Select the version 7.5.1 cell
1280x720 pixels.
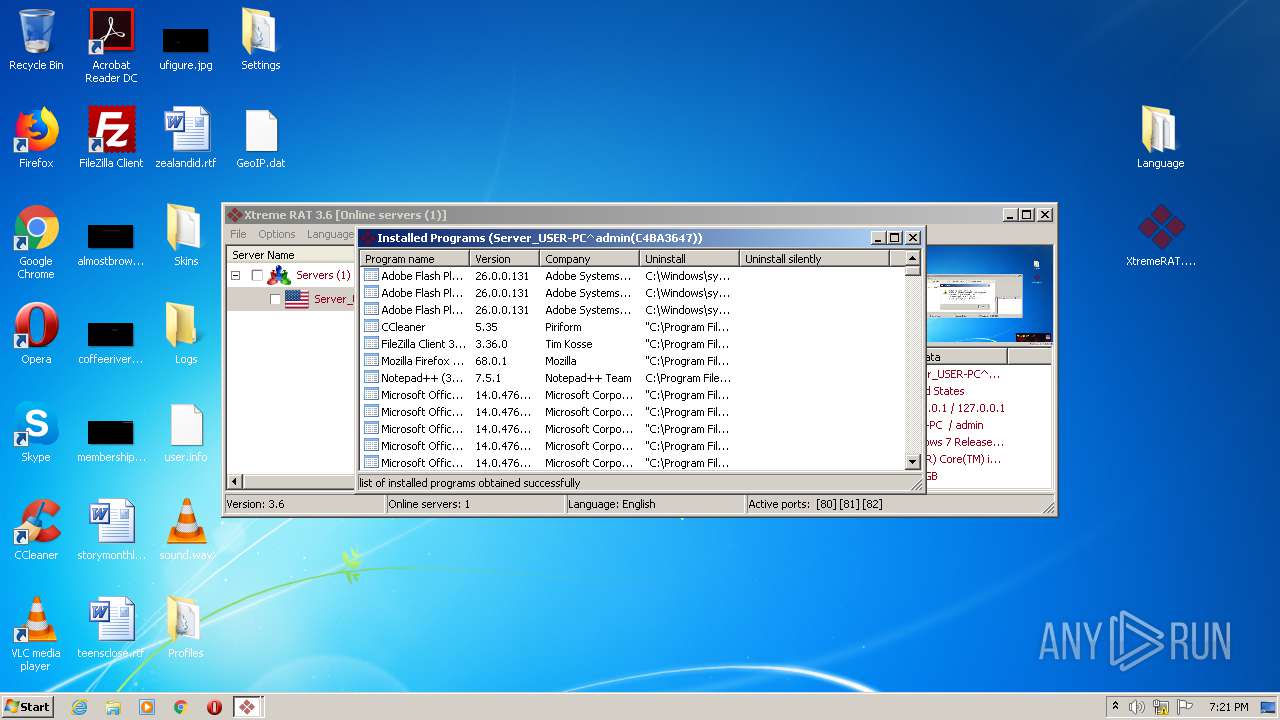pyautogui.click(x=488, y=378)
